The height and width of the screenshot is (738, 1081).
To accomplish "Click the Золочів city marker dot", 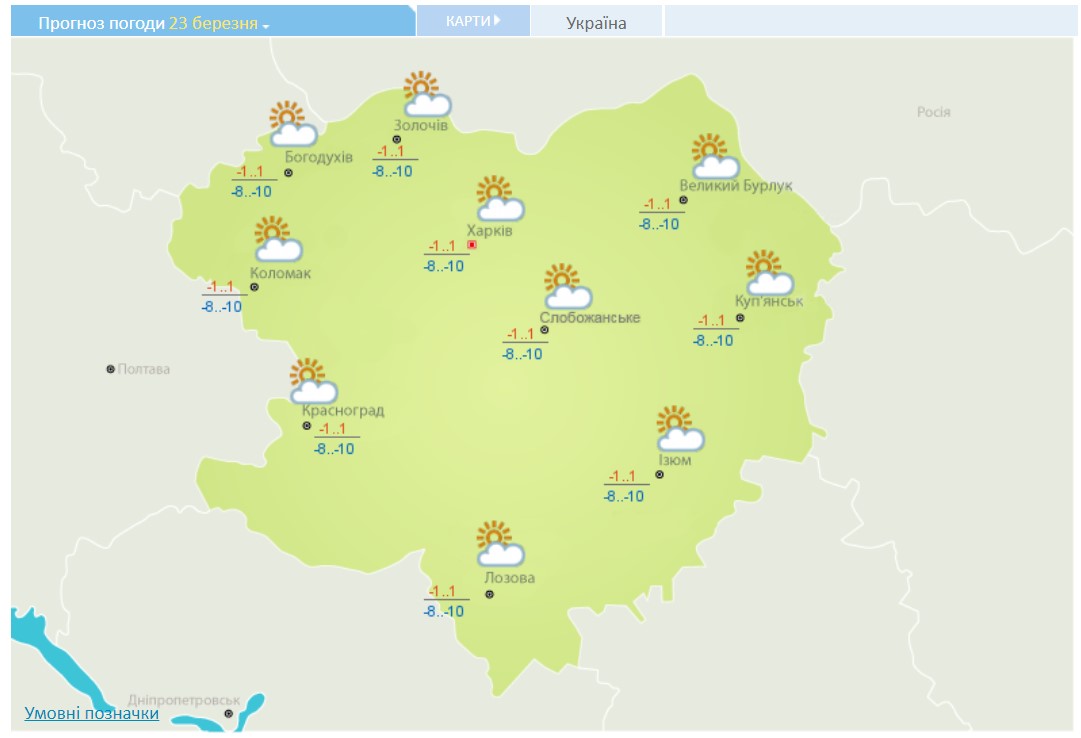I will [396, 139].
